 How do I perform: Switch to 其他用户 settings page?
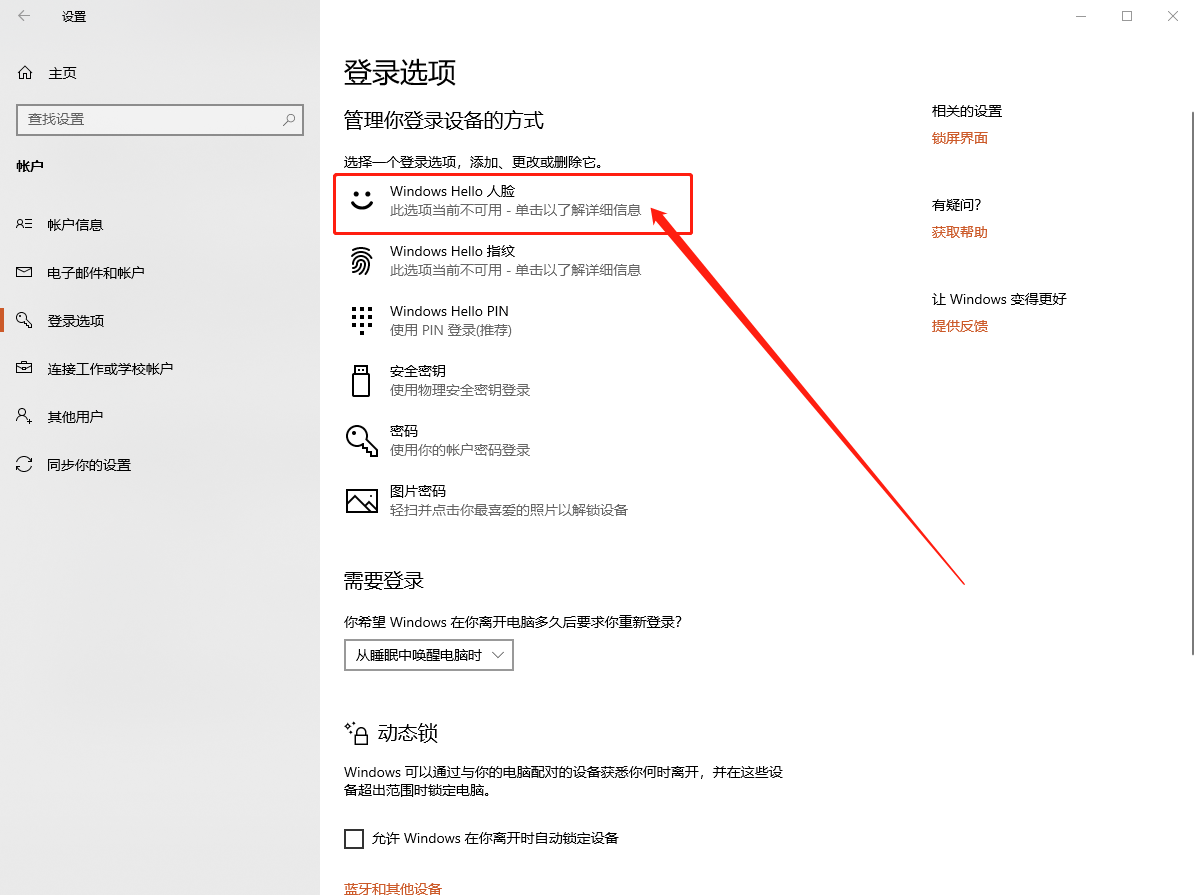(75, 417)
